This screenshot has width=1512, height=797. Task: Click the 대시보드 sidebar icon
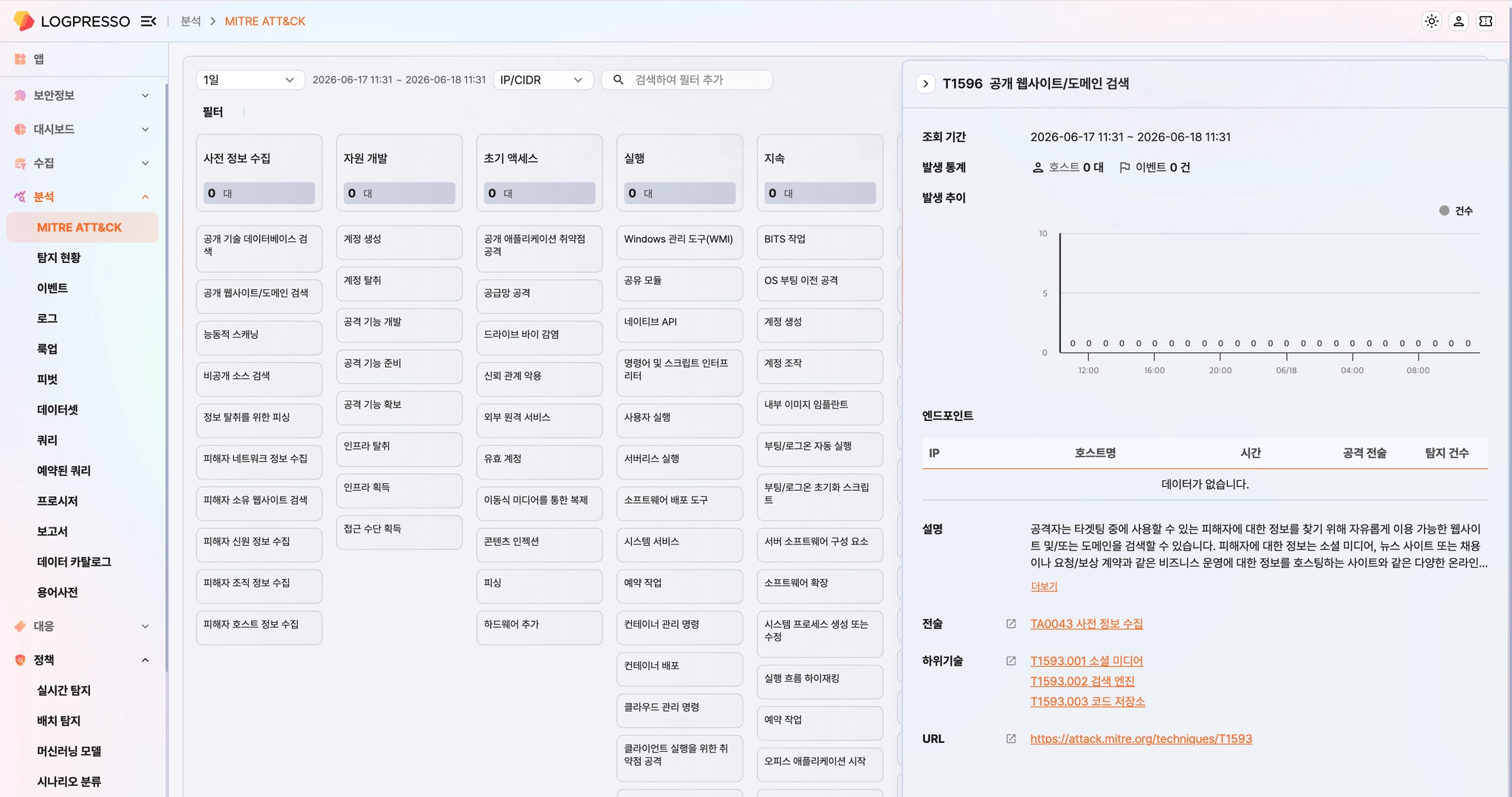20,129
